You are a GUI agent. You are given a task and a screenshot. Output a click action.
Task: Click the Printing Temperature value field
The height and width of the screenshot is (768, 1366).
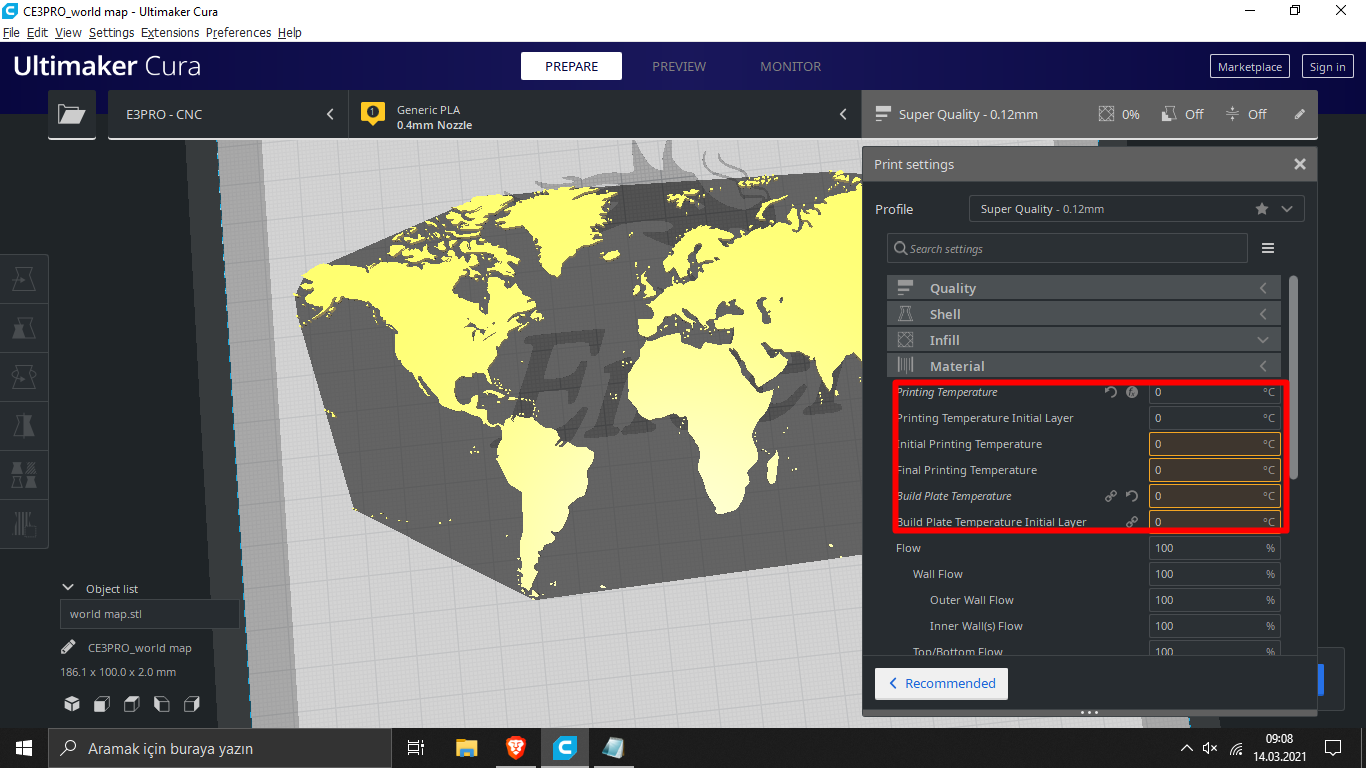(1214, 392)
